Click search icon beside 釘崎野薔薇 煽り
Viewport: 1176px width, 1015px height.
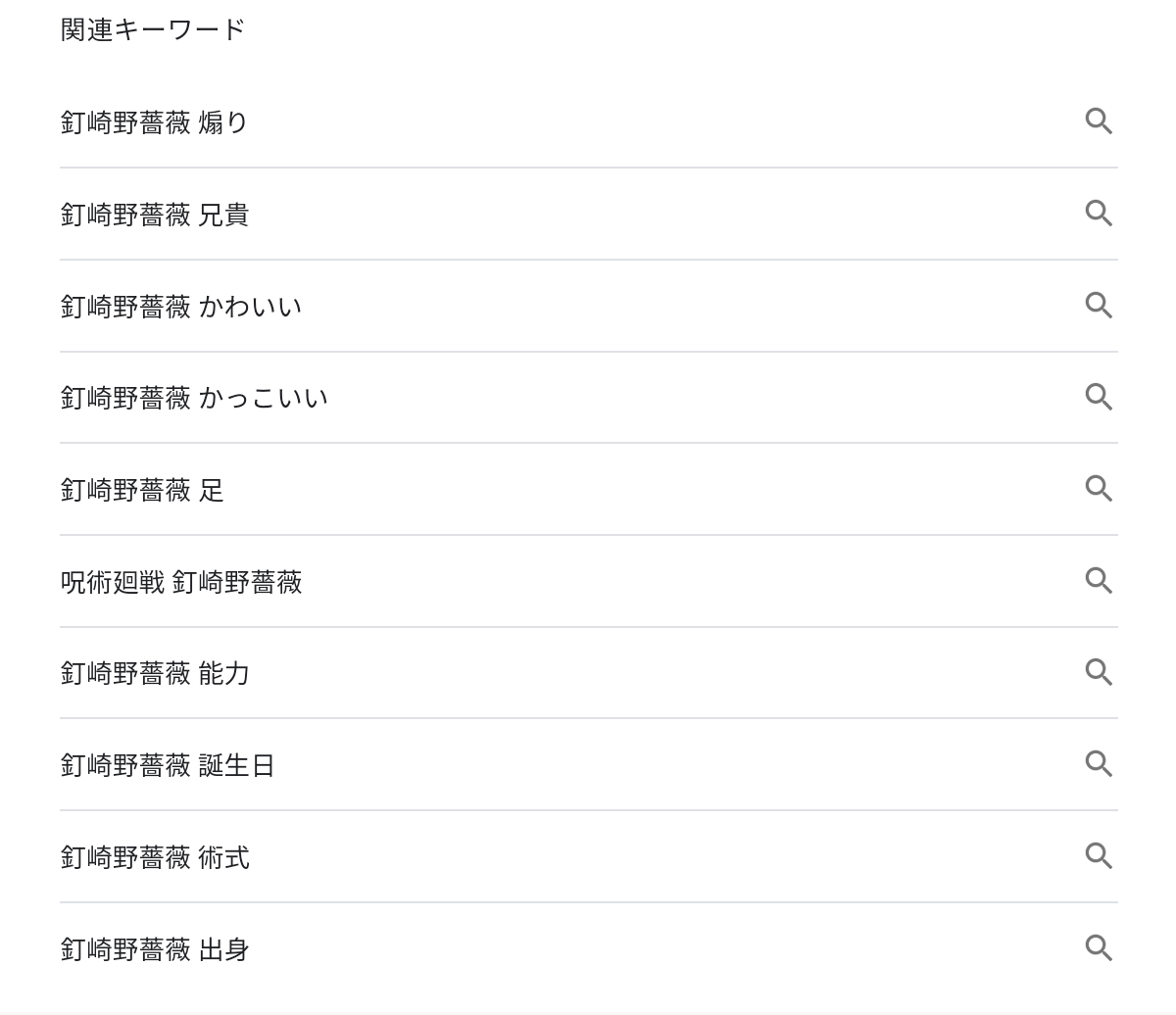(1099, 121)
